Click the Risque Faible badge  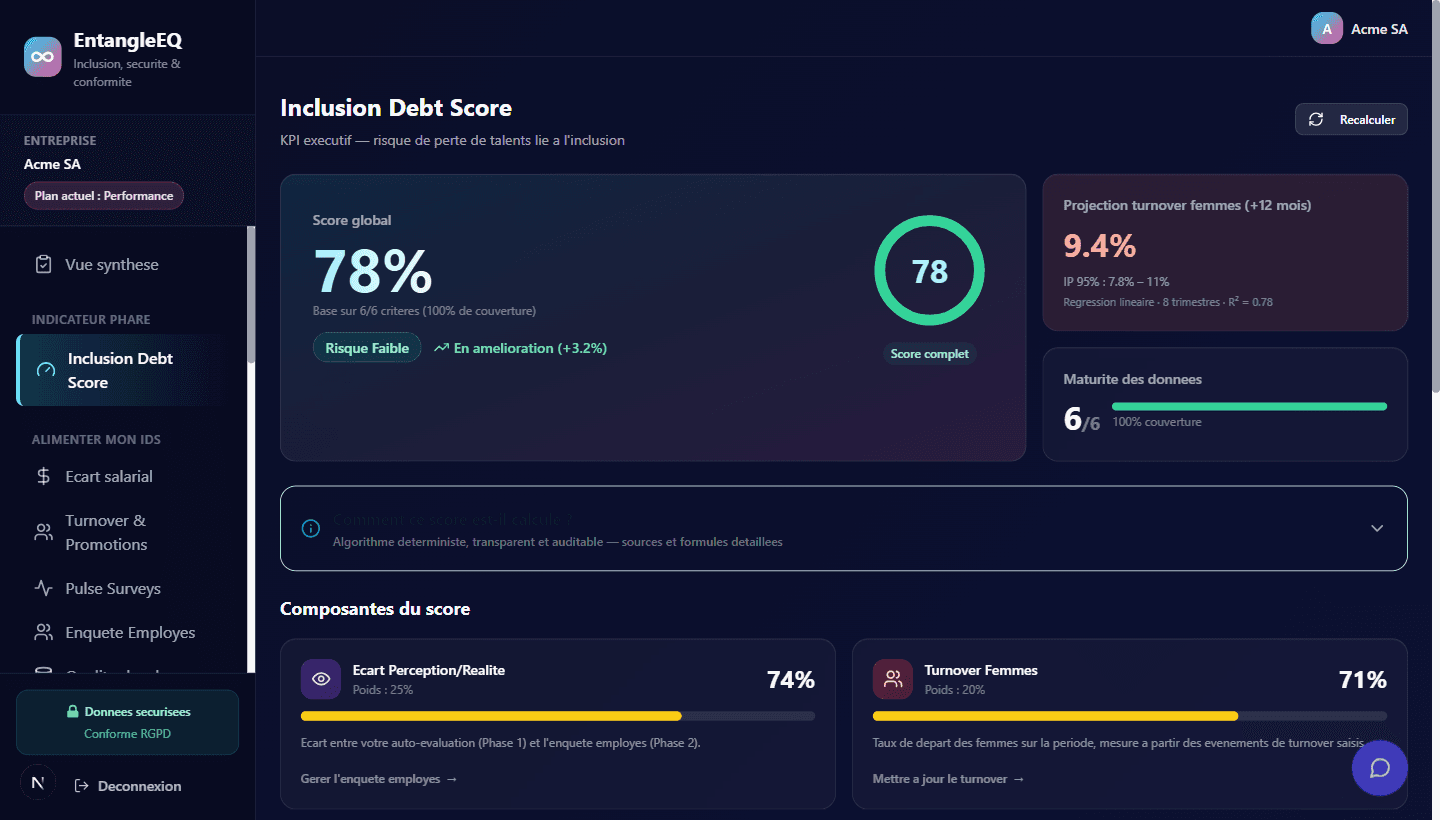click(367, 348)
